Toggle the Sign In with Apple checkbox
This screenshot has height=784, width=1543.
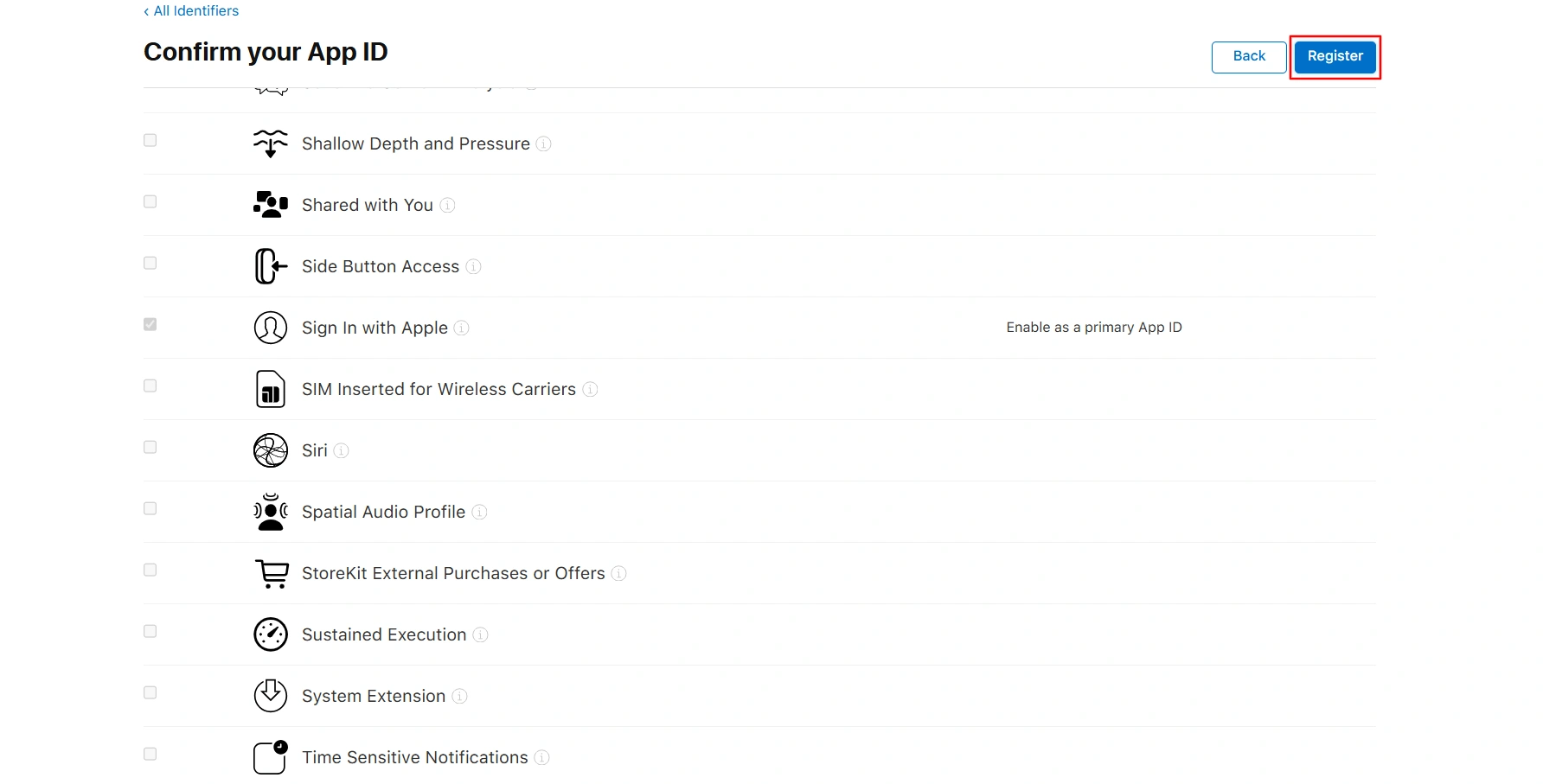click(150, 324)
